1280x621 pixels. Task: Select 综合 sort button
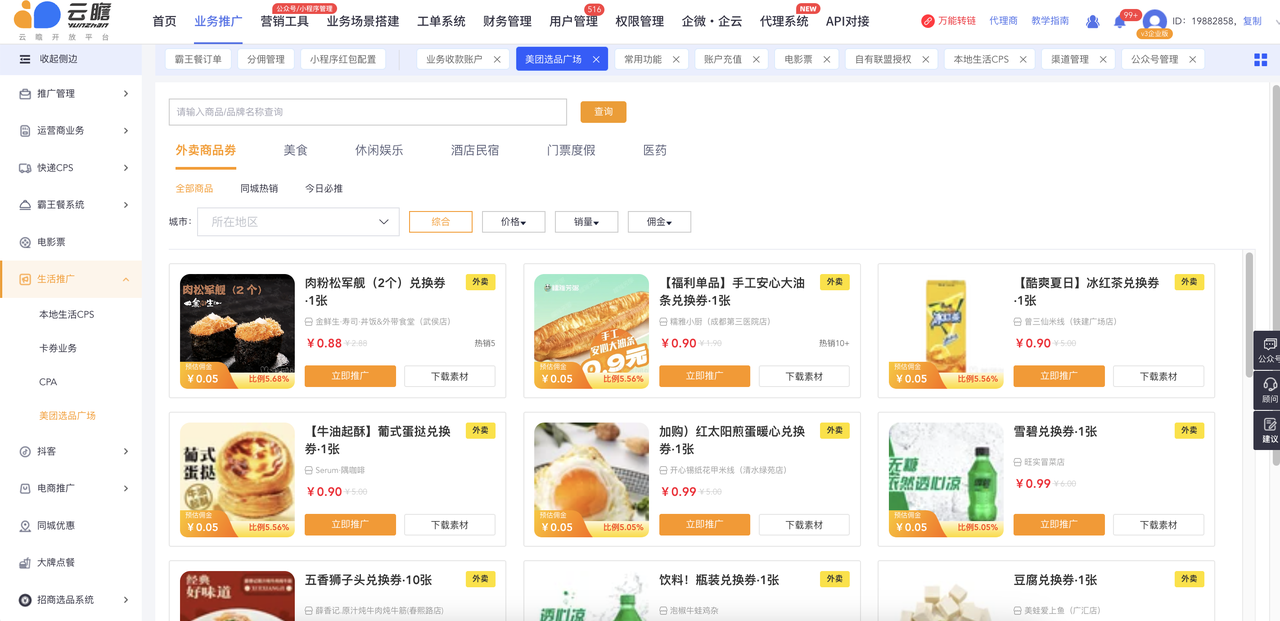tap(440, 222)
